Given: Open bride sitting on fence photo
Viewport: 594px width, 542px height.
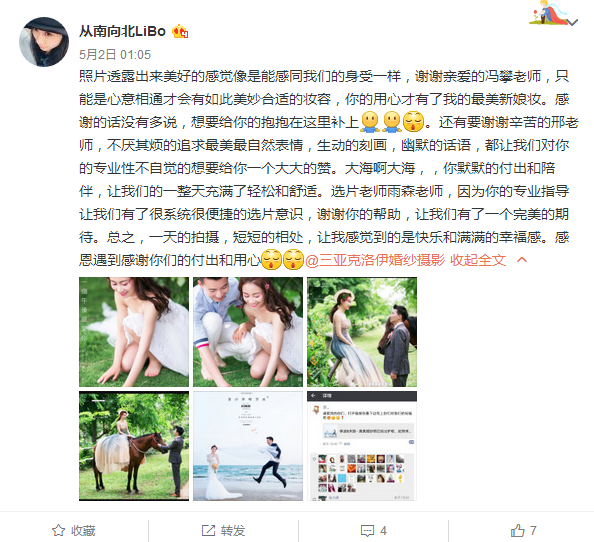Looking at the screenshot, I should (362, 332).
